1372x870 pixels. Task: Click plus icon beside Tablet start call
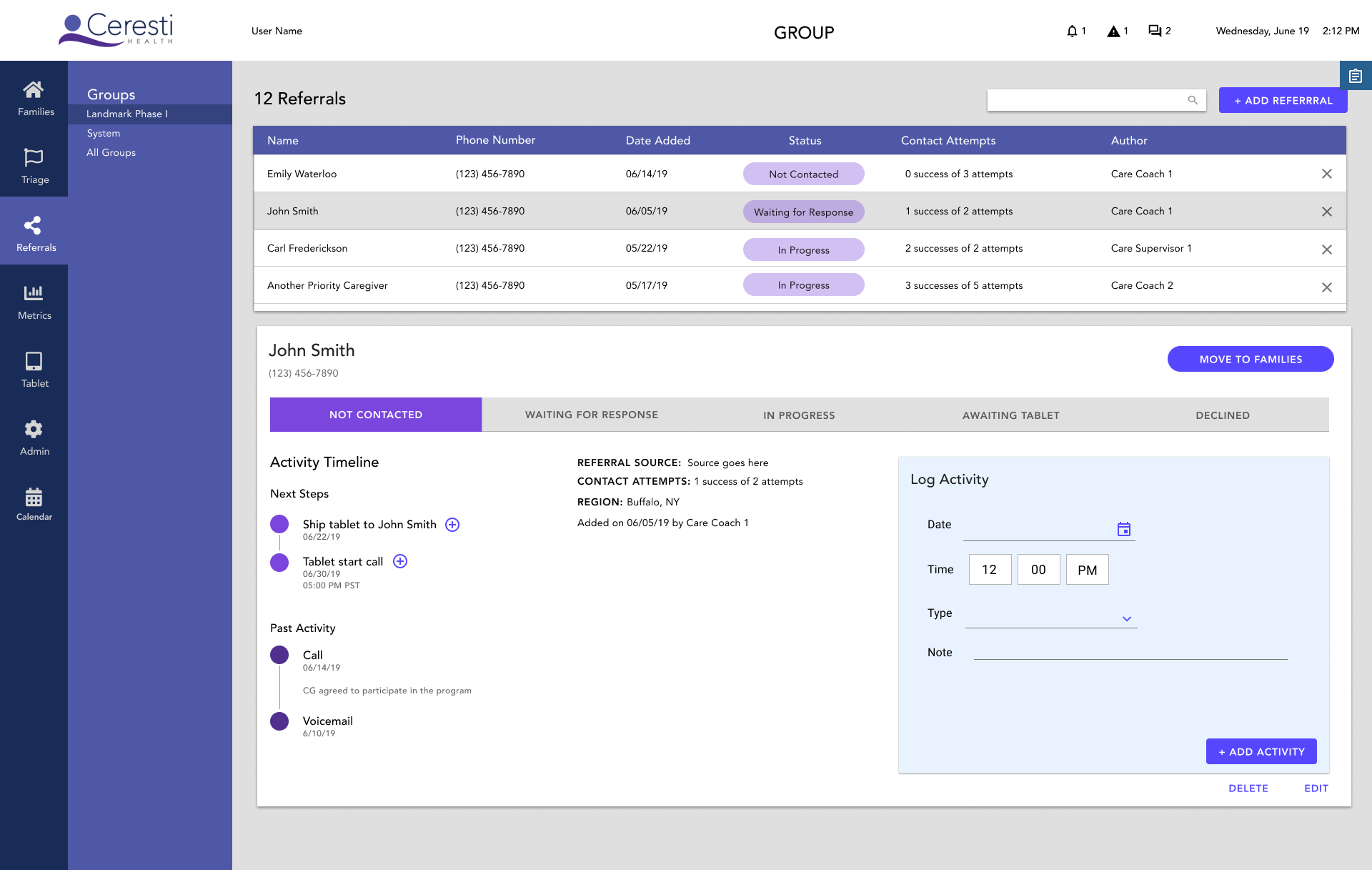pos(400,561)
